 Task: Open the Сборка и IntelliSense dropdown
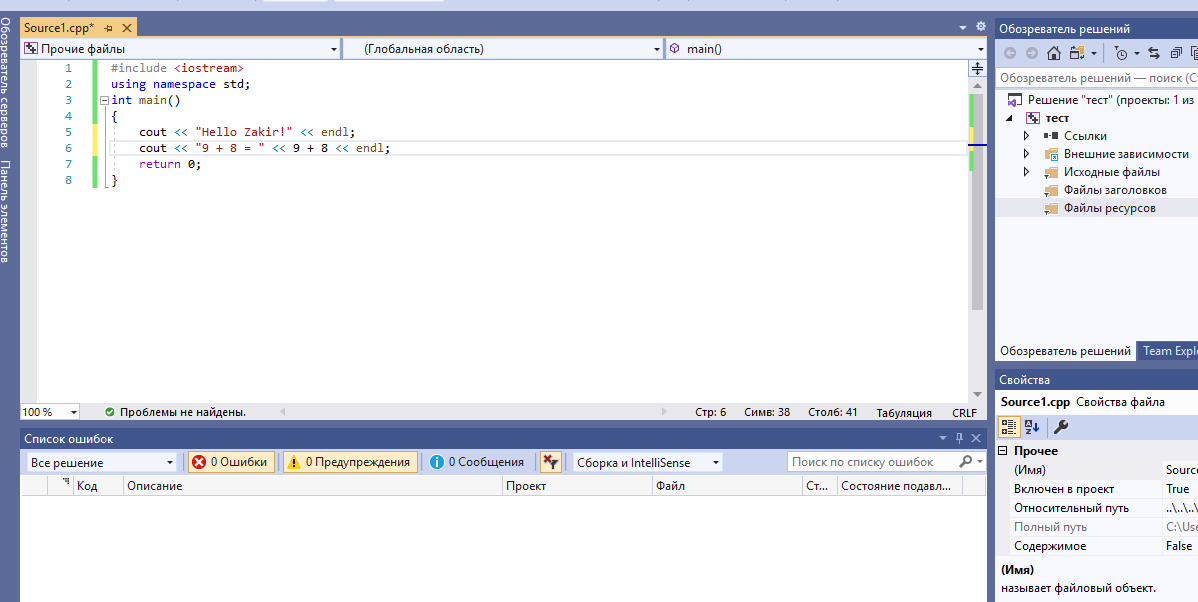coord(647,463)
